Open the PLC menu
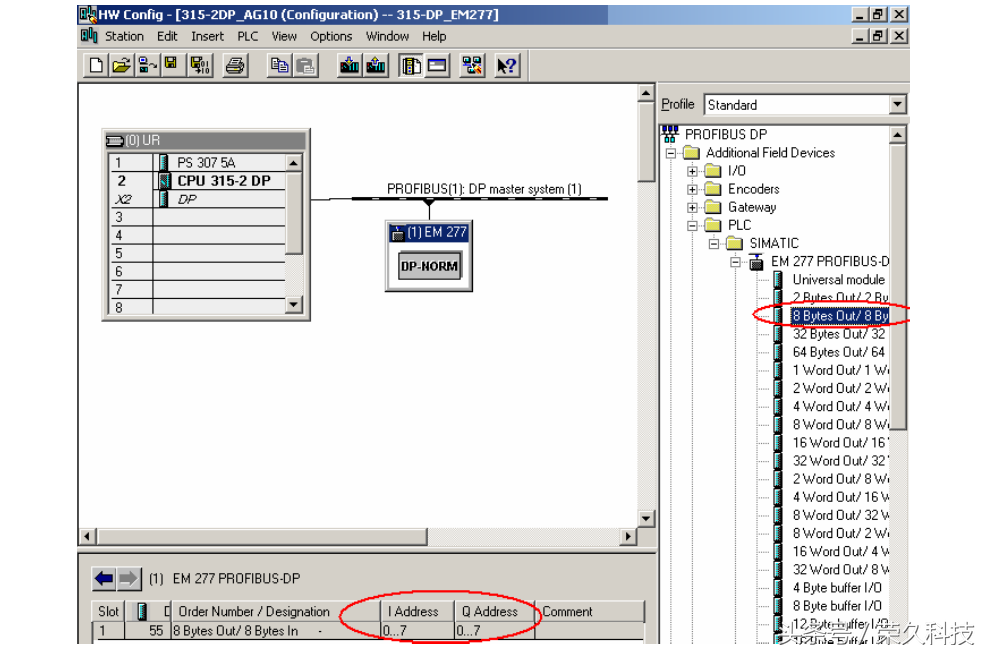The height and width of the screenshot is (655, 990). point(247,36)
